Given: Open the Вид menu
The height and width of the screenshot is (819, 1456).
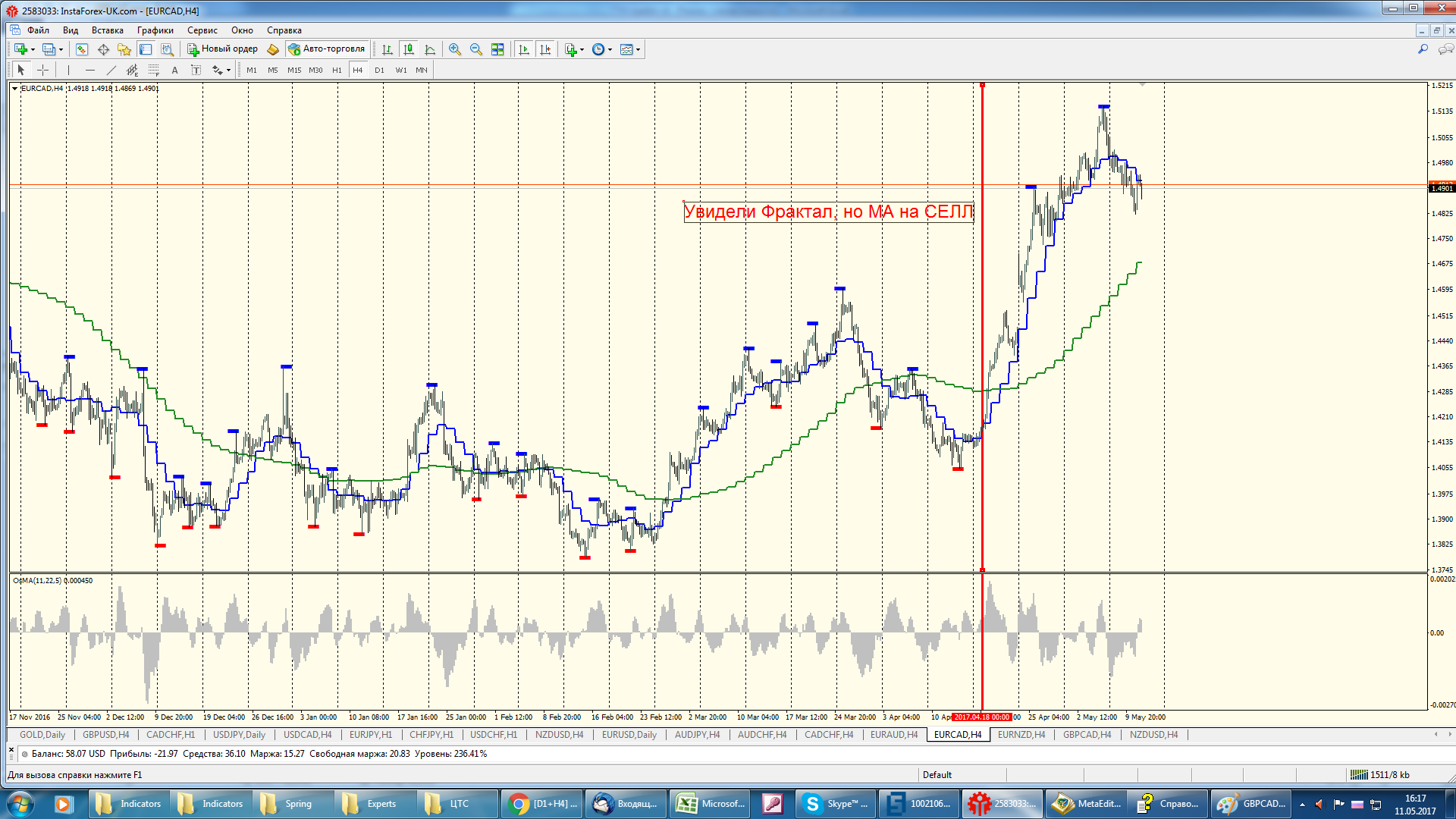Looking at the screenshot, I should [x=71, y=30].
